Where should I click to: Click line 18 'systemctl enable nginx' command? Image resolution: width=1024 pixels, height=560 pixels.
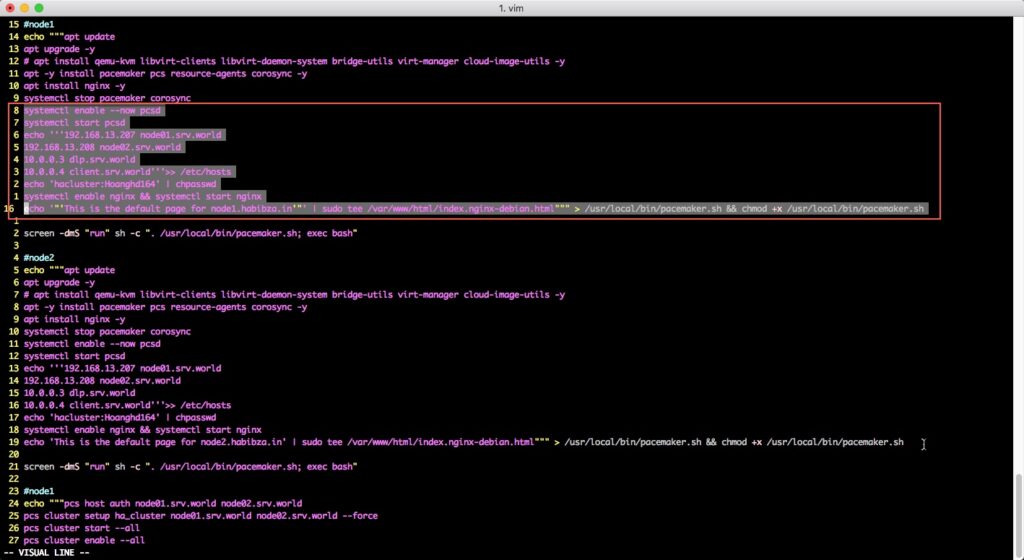coord(143,430)
